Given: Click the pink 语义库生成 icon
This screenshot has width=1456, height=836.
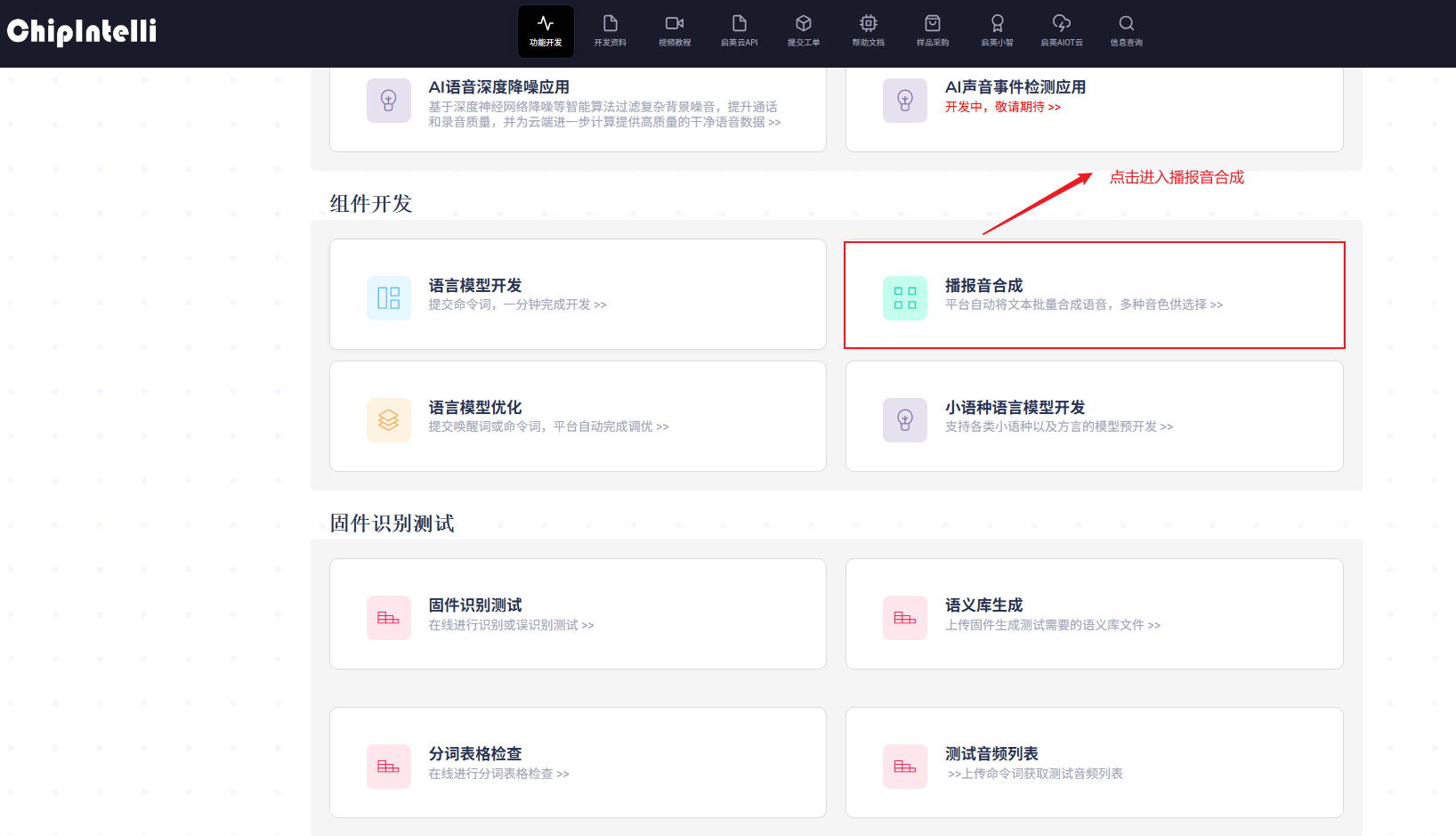Looking at the screenshot, I should coord(905,618).
